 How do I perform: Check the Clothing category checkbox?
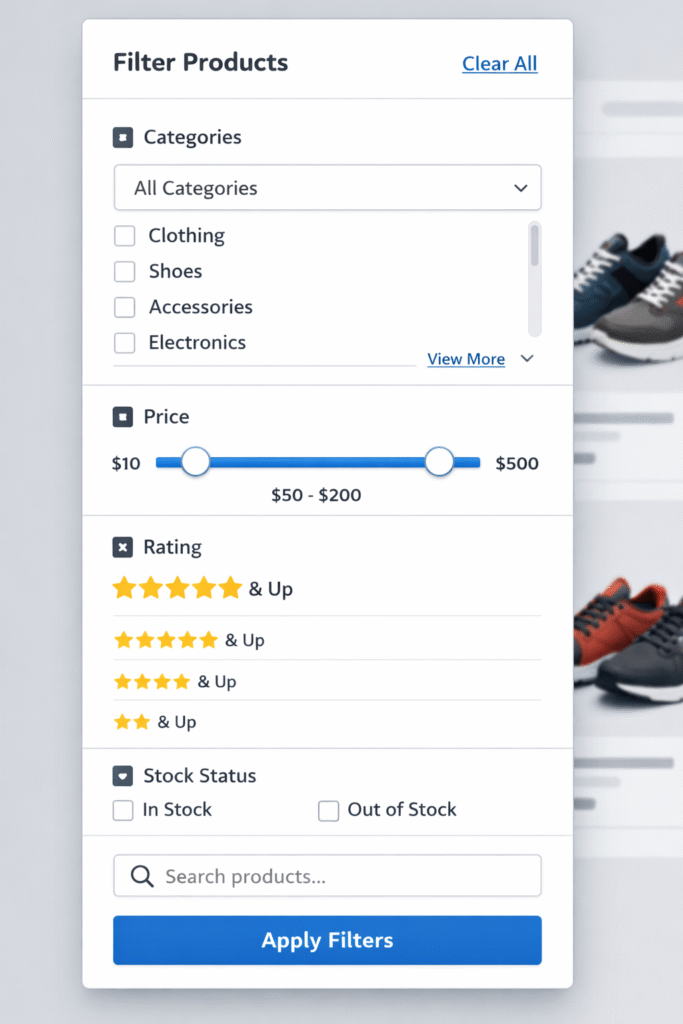(x=125, y=236)
